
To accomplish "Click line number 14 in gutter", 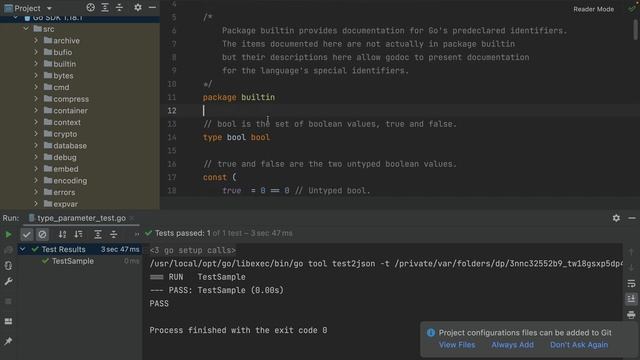I will 172,137.
